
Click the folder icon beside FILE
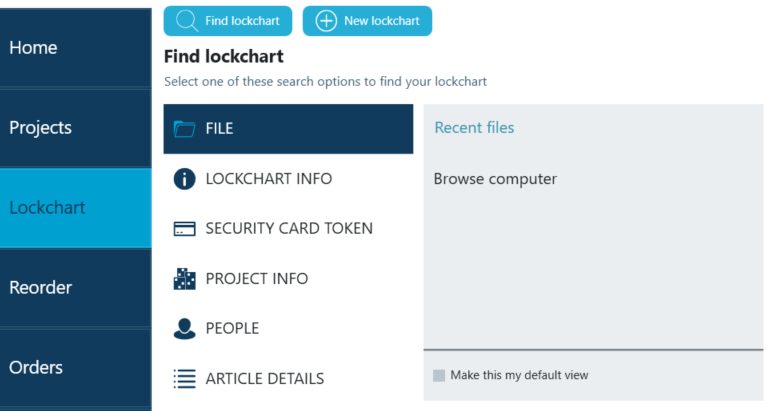(x=184, y=129)
